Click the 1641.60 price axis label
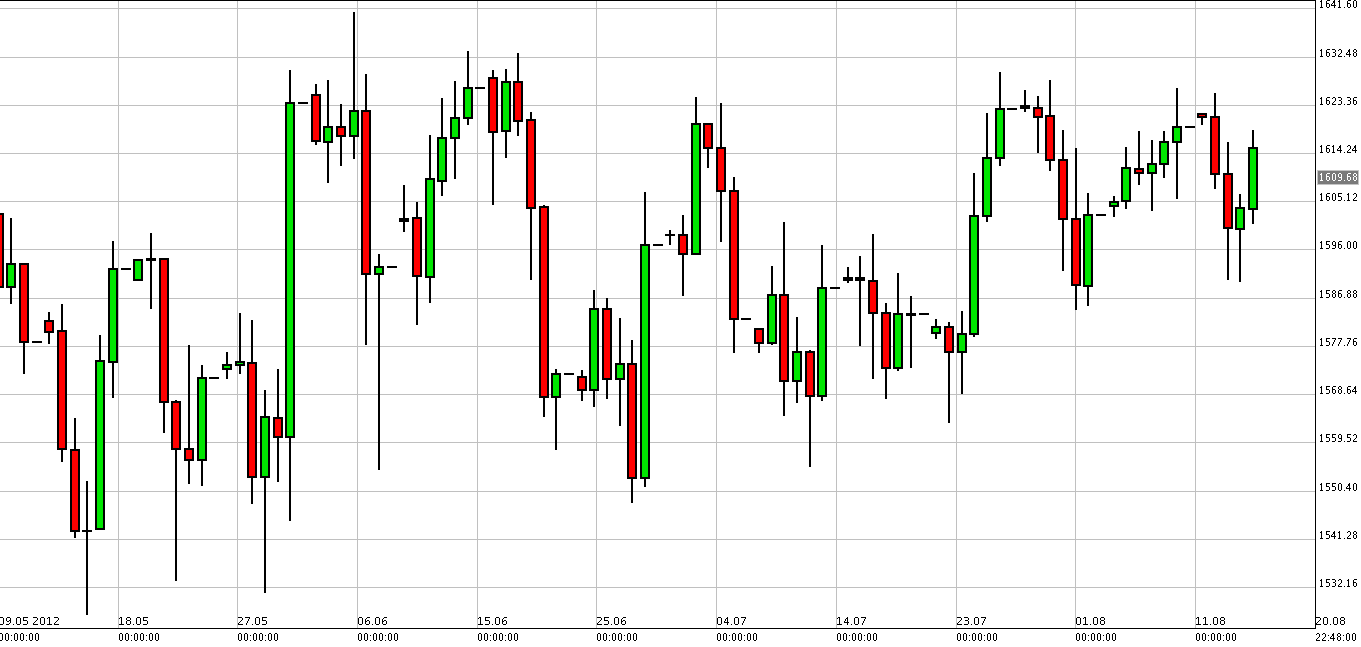The image size is (1361, 647). [1338, 5]
